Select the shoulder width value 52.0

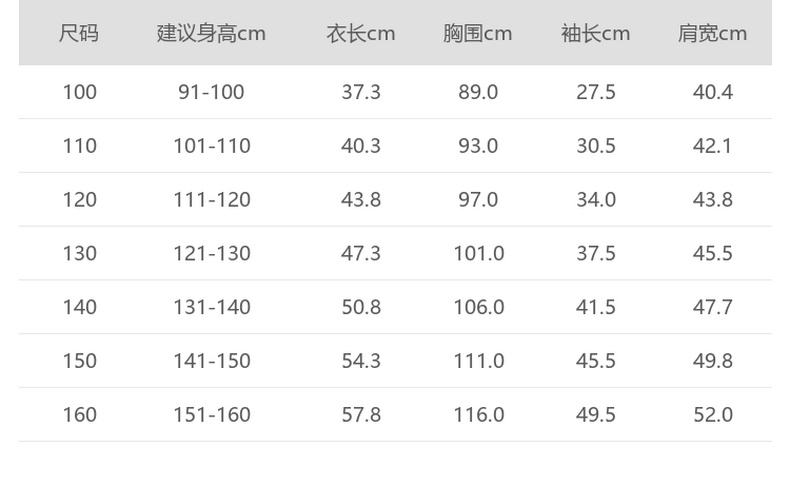[x=712, y=414]
